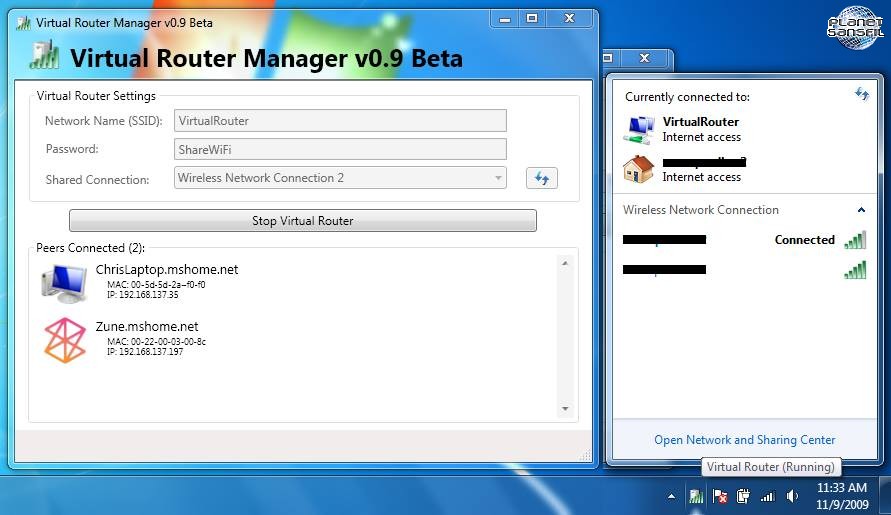Image resolution: width=891 pixels, height=515 pixels.
Task: Click the Virtual Router tray icon
Action: tap(696, 496)
